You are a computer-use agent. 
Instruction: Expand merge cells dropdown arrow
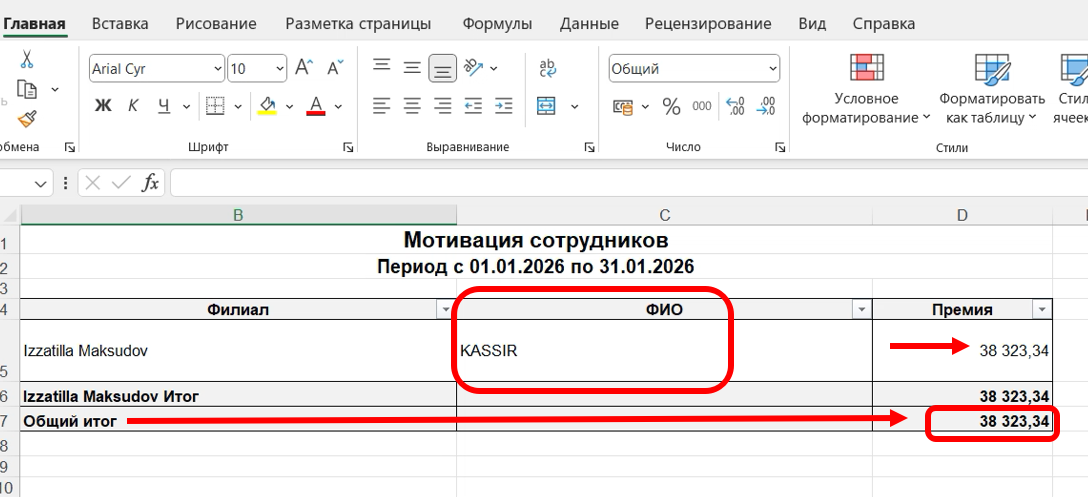(x=575, y=107)
